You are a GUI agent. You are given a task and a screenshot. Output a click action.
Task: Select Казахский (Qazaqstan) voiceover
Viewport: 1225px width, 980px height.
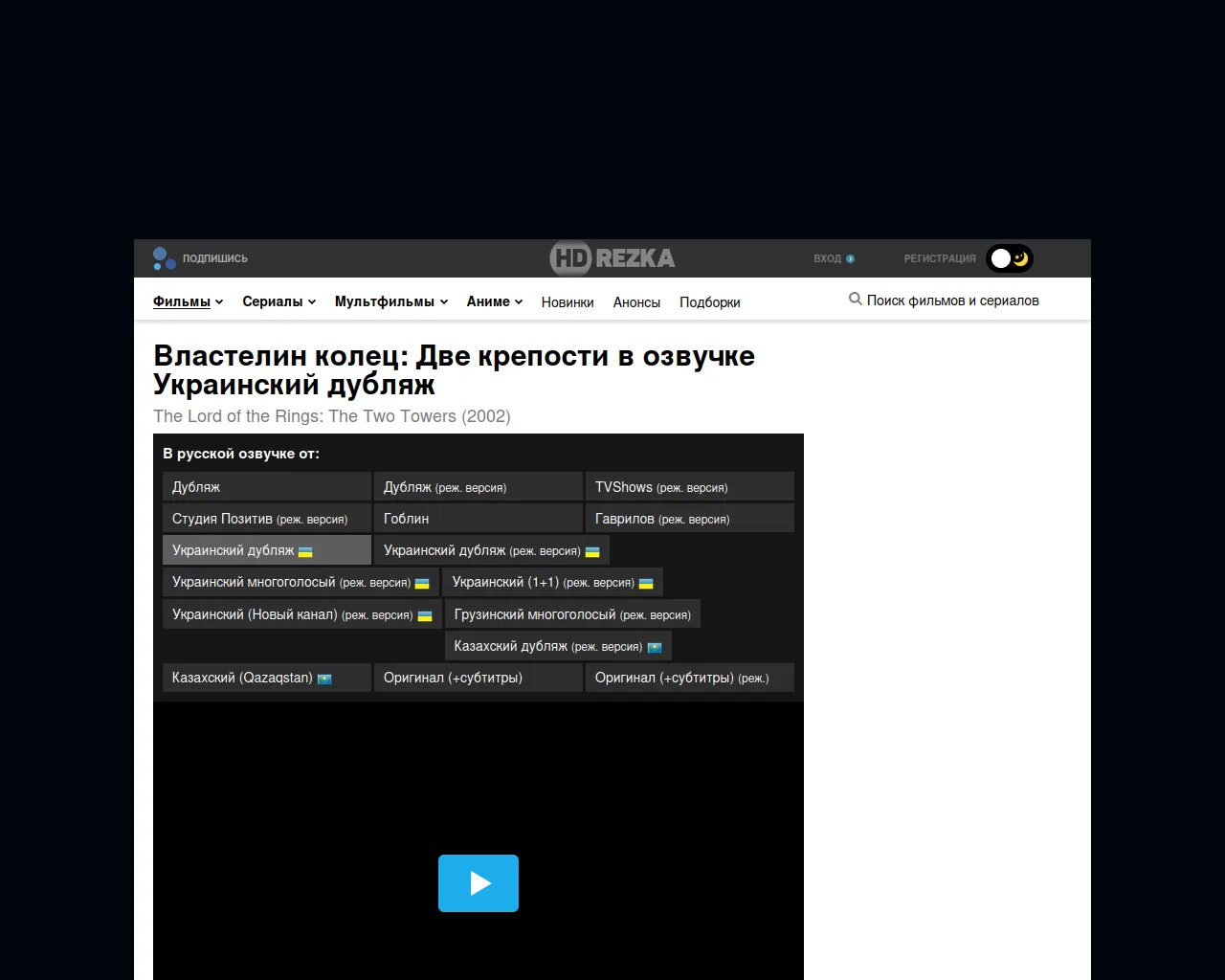click(x=267, y=678)
